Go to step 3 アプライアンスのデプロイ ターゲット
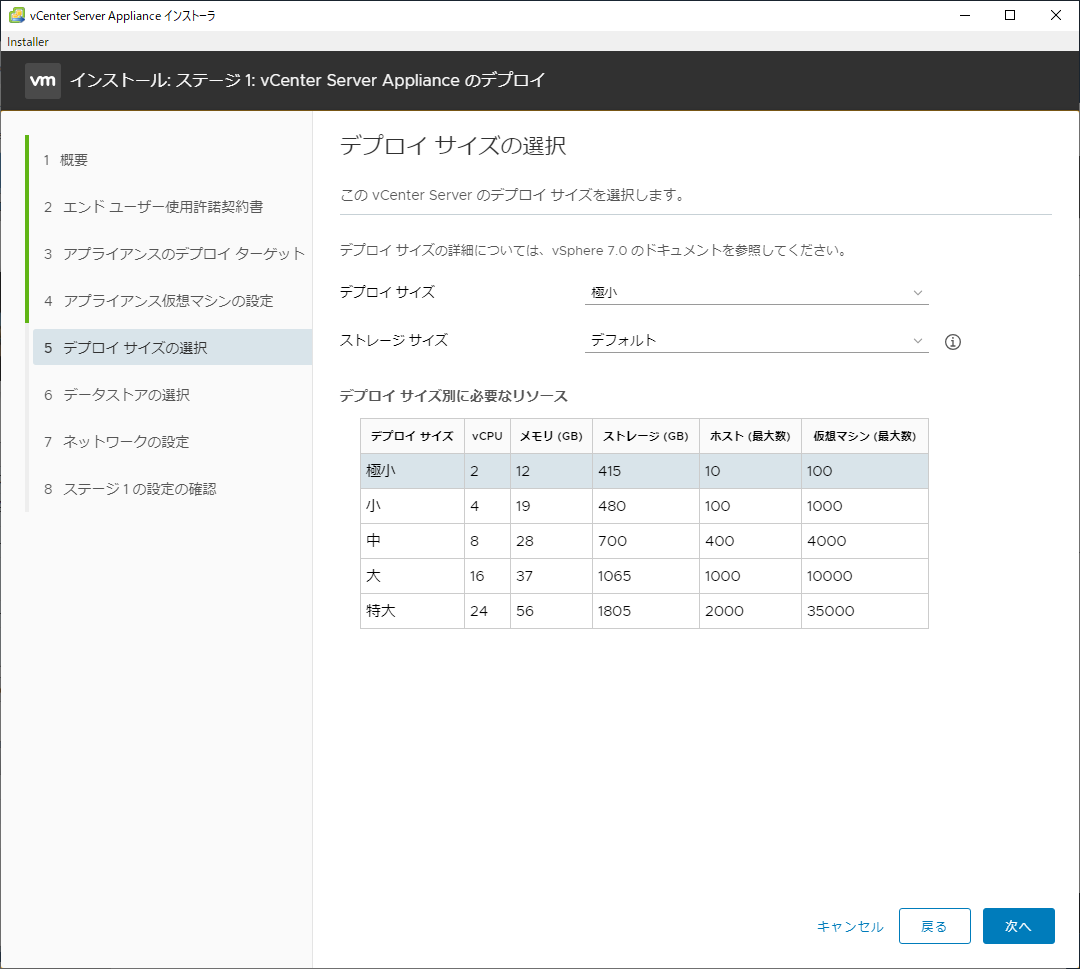The height and width of the screenshot is (969, 1080). coord(174,253)
